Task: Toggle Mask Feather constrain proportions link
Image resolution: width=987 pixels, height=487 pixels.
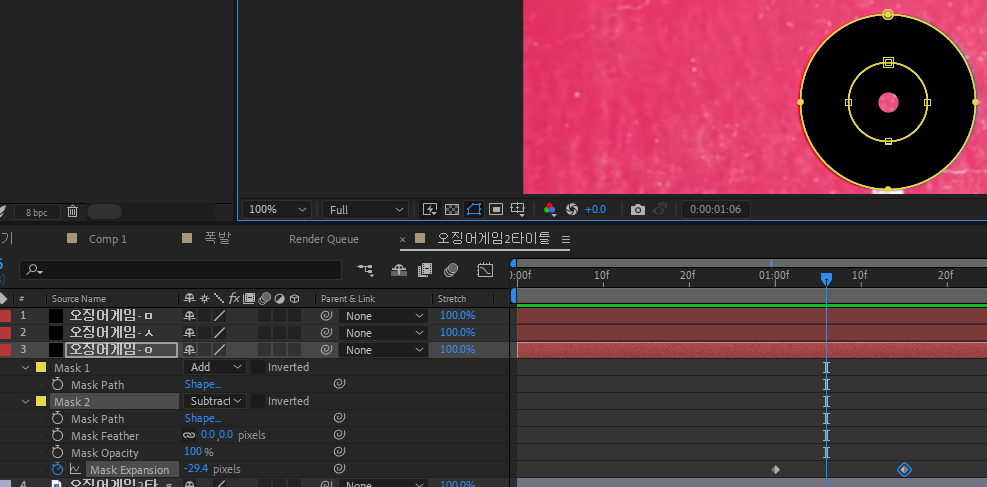Action: (189, 435)
